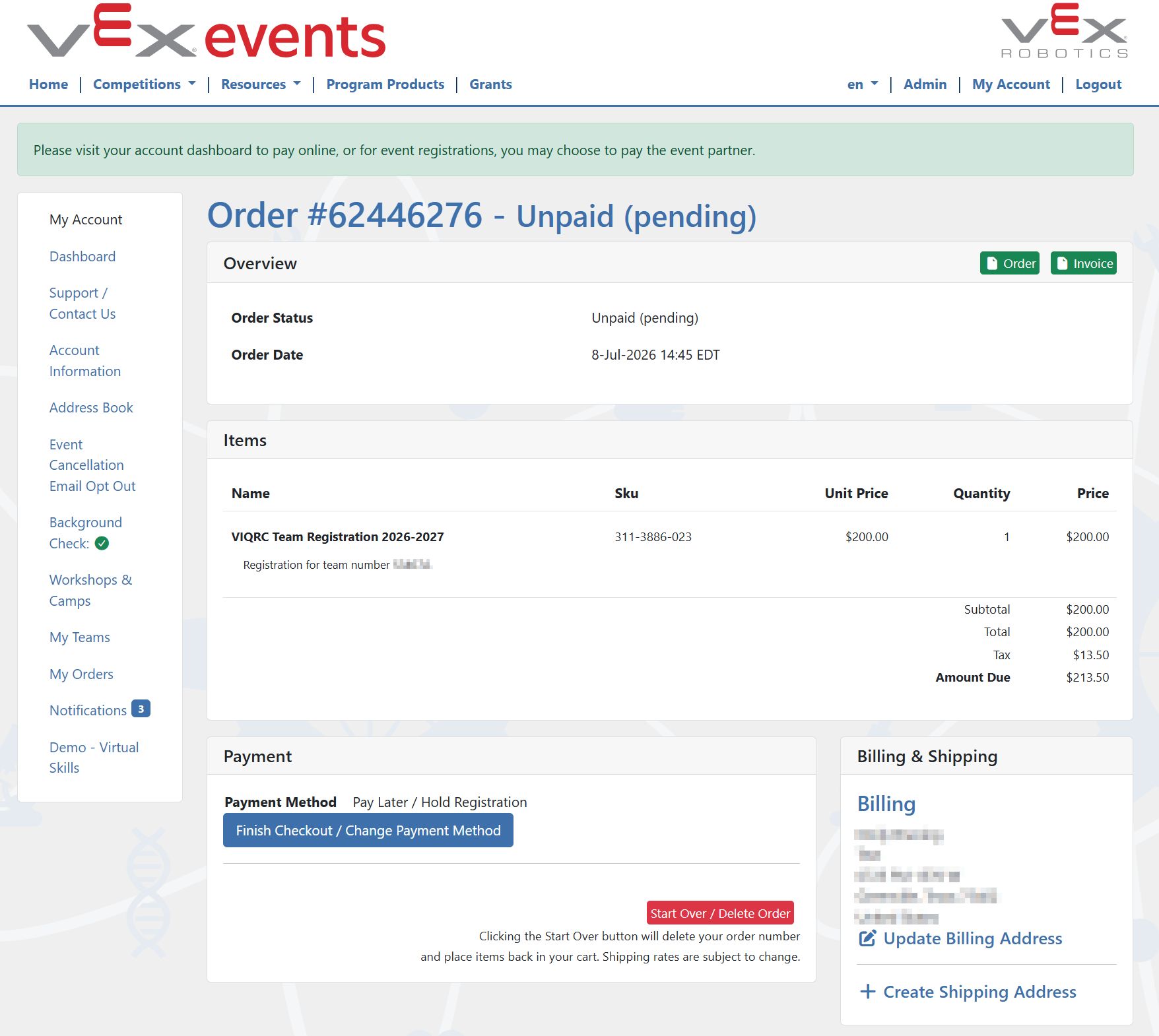Click the Tax value $13.50
The image size is (1159, 1036).
tap(1091, 655)
